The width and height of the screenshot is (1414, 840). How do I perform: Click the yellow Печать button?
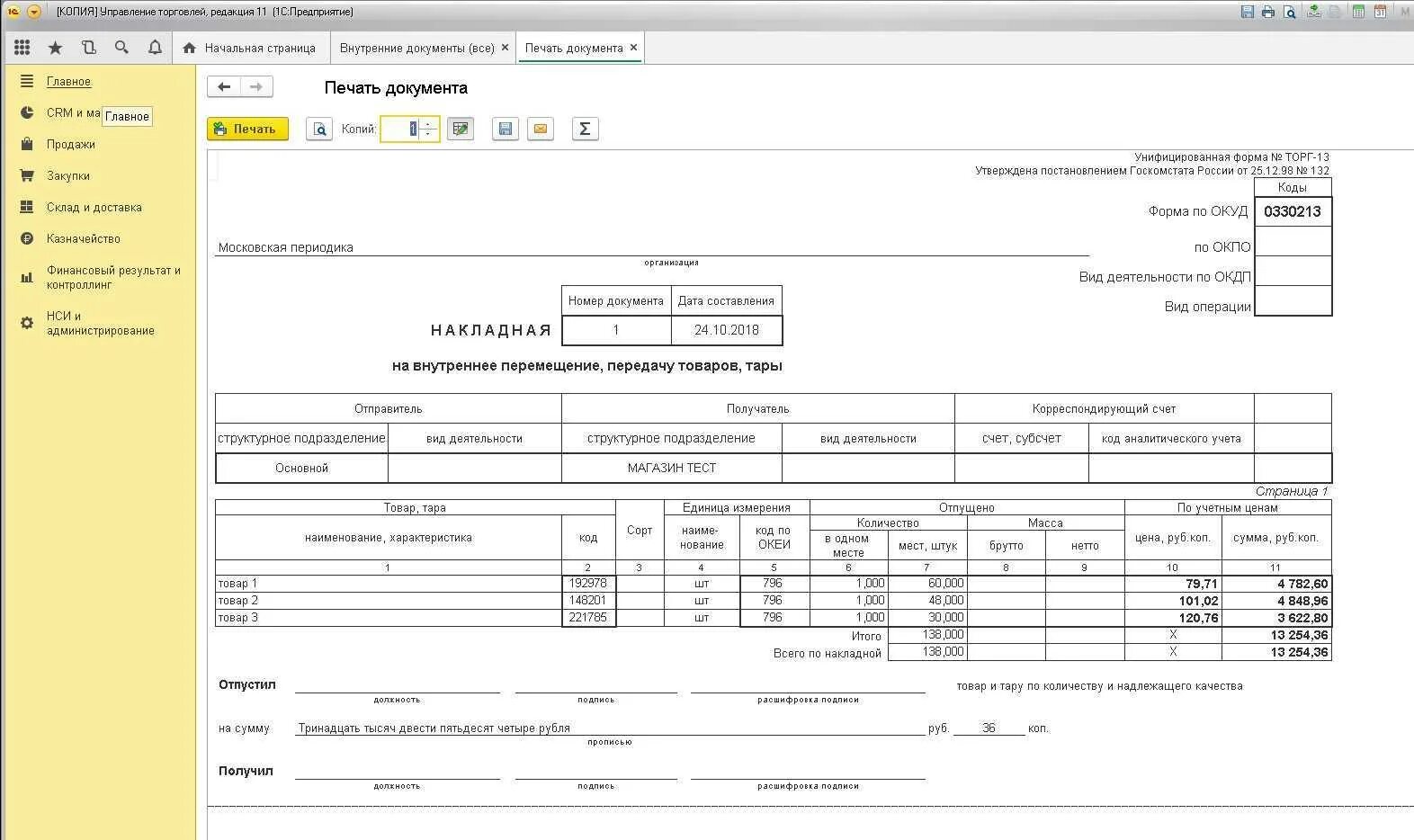(247, 129)
